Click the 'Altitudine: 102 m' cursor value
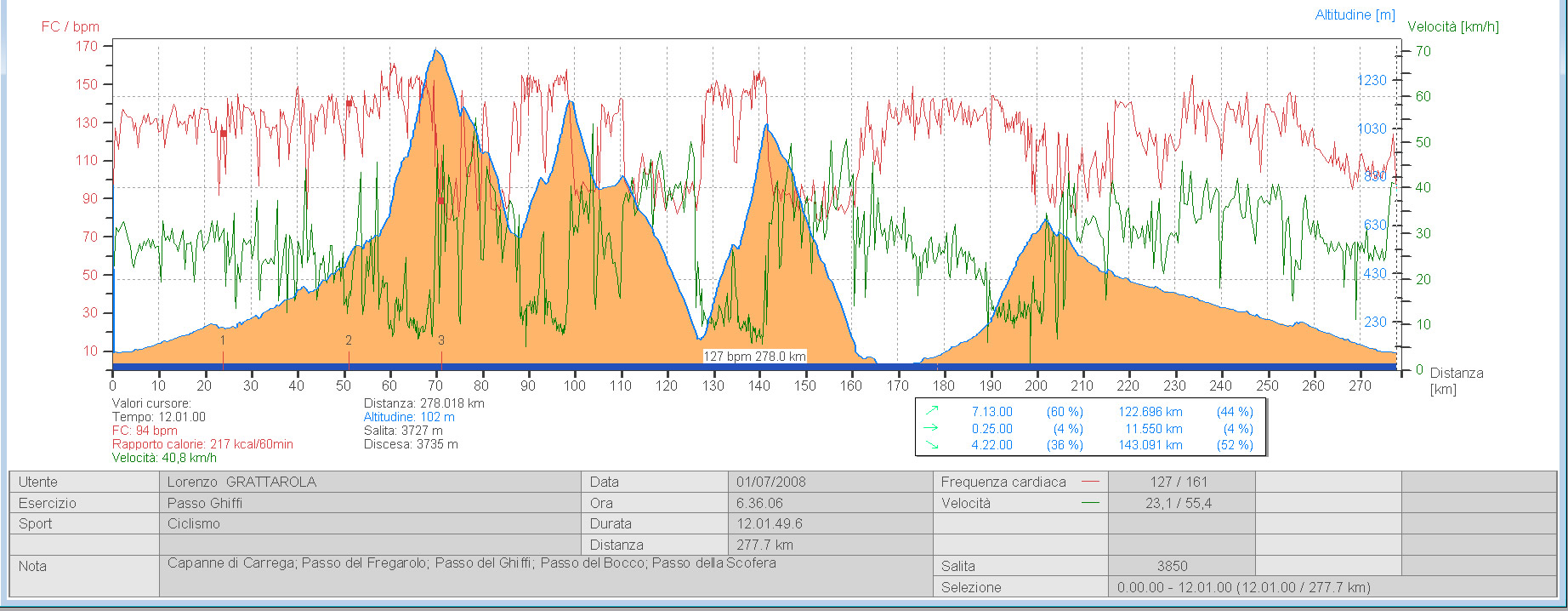The image size is (1568, 611). [x=409, y=417]
